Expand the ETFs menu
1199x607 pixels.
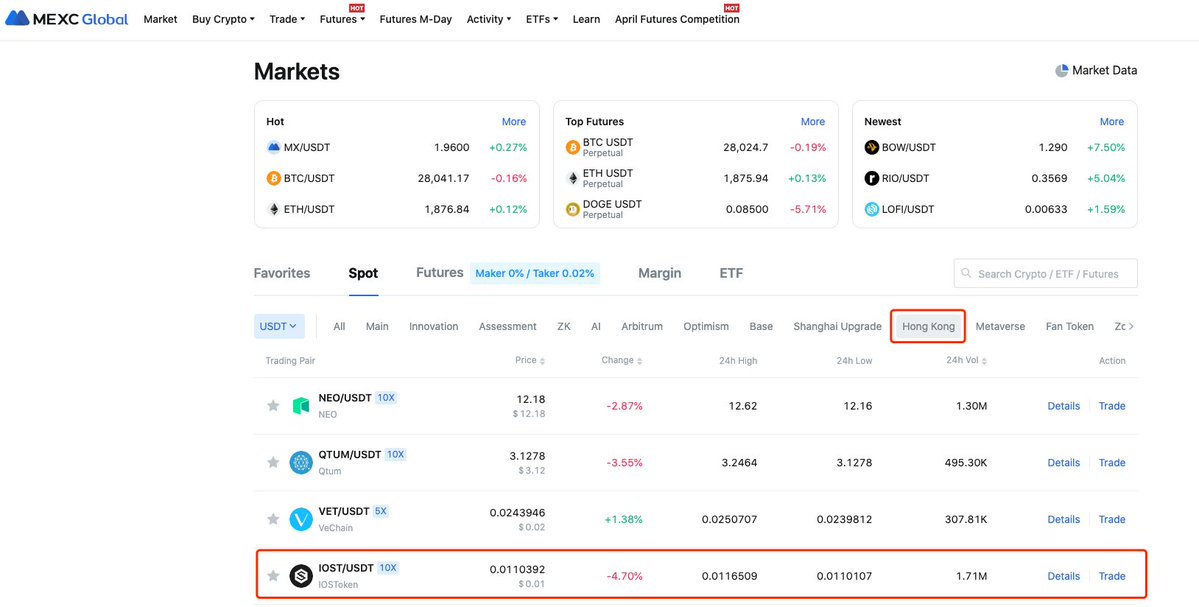[542, 19]
